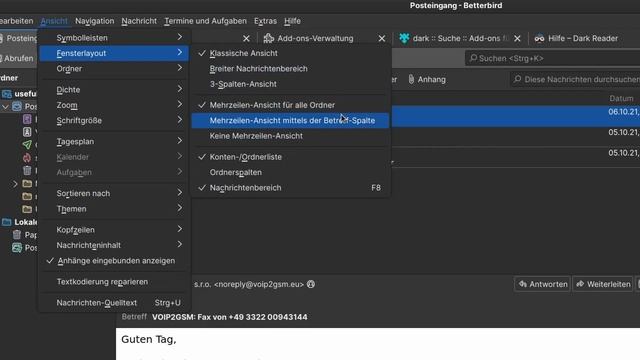Click the purple drafts folder icon
This screenshot has width=640, height=360.
coord(27,119)
